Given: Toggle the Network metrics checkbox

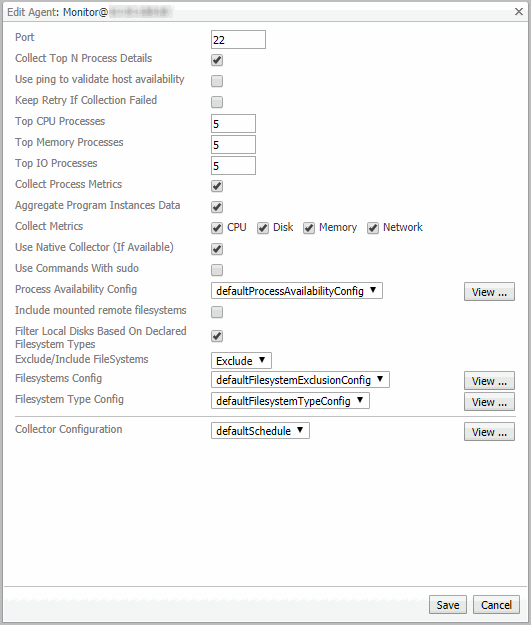Looking at the screenshot, I should pos(373,228).
